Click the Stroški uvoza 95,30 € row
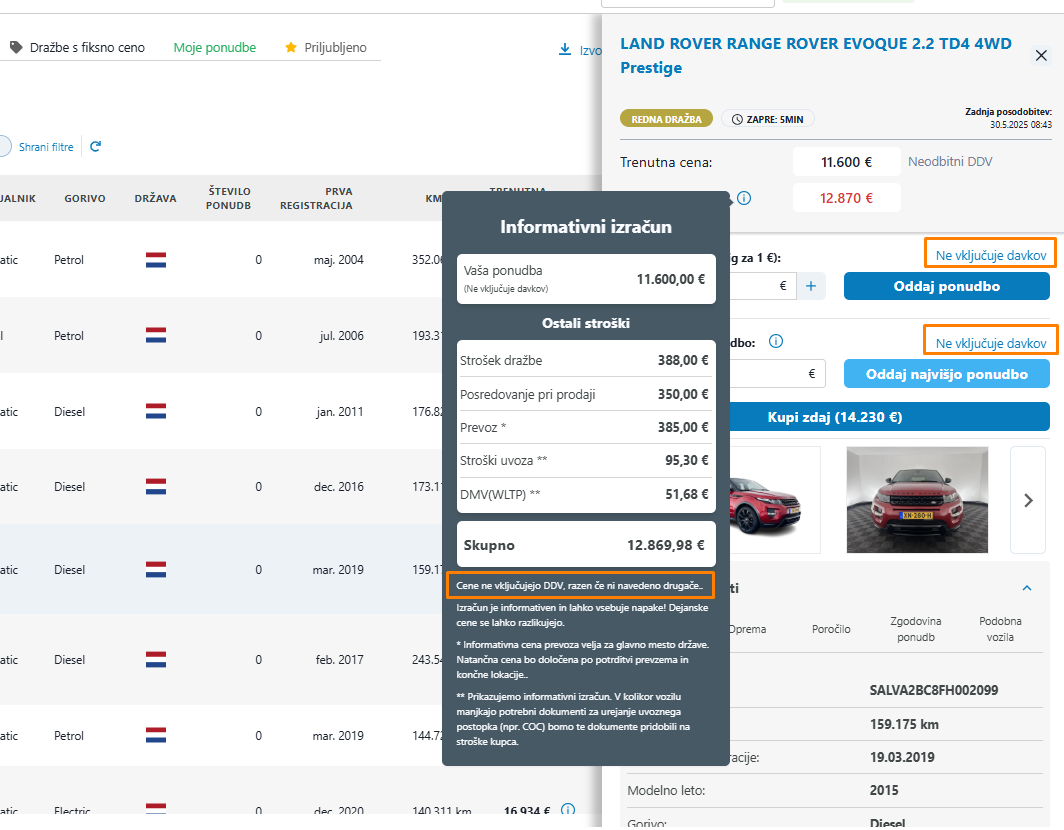The image size is (1064, 830). 584,460
